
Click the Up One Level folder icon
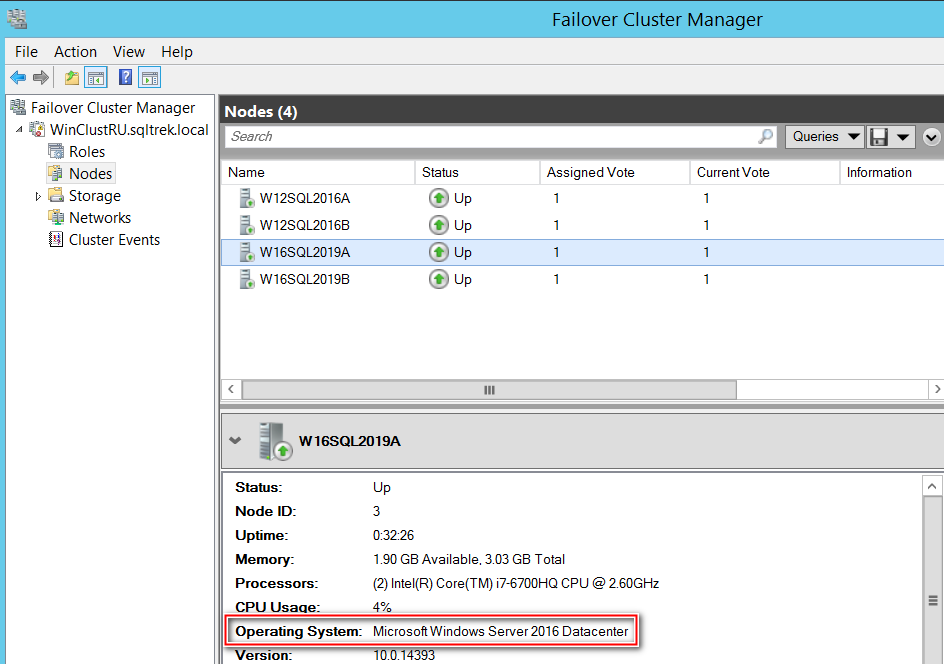72,78
